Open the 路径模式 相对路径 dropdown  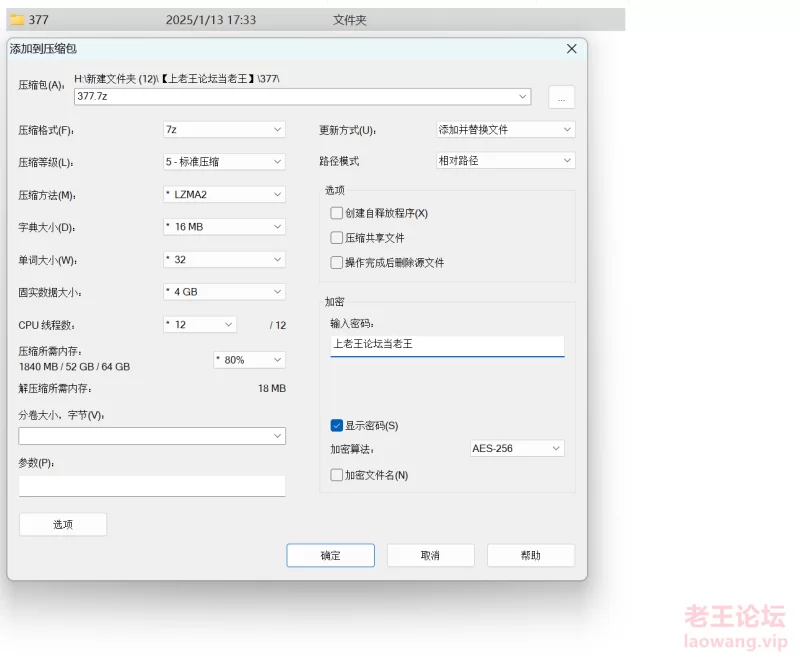[506, 161]
